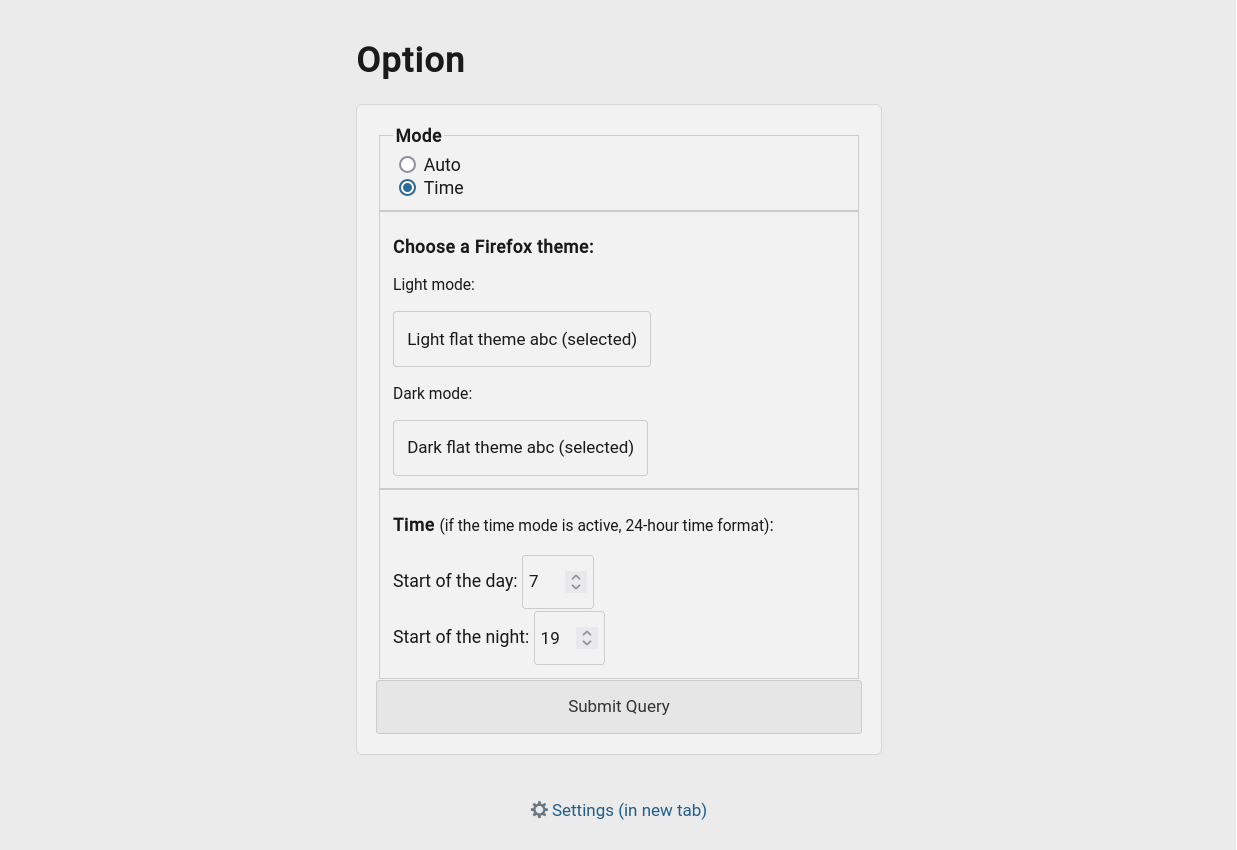Open the Settings (in new tab) link
Image resolution: width=1237 pixels, height=850 pixels.
coord(629,810)
